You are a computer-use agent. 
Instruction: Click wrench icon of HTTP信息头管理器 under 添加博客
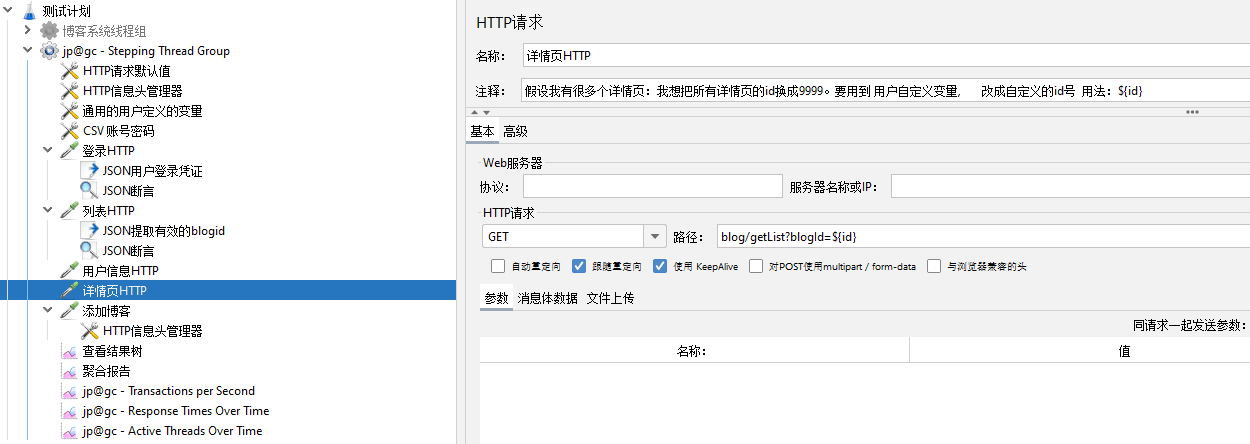coord(89,331)
